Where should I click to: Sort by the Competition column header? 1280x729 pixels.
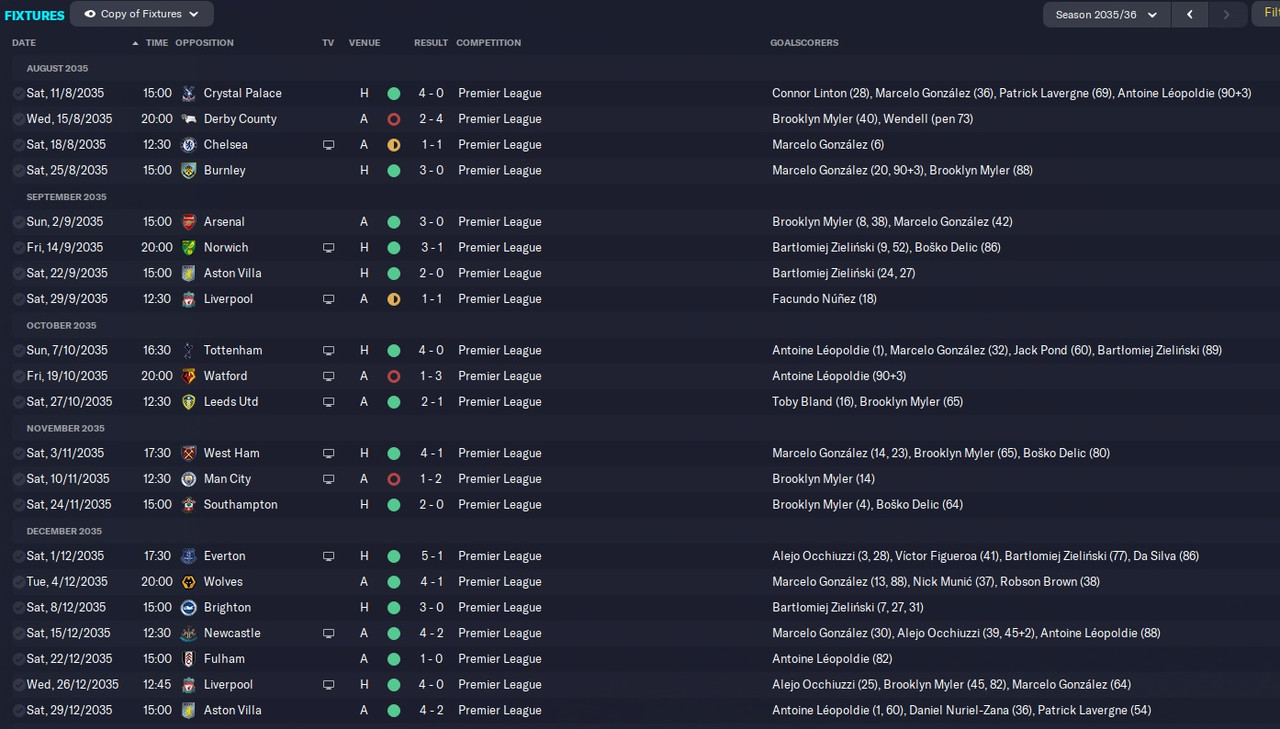[489, 43]
